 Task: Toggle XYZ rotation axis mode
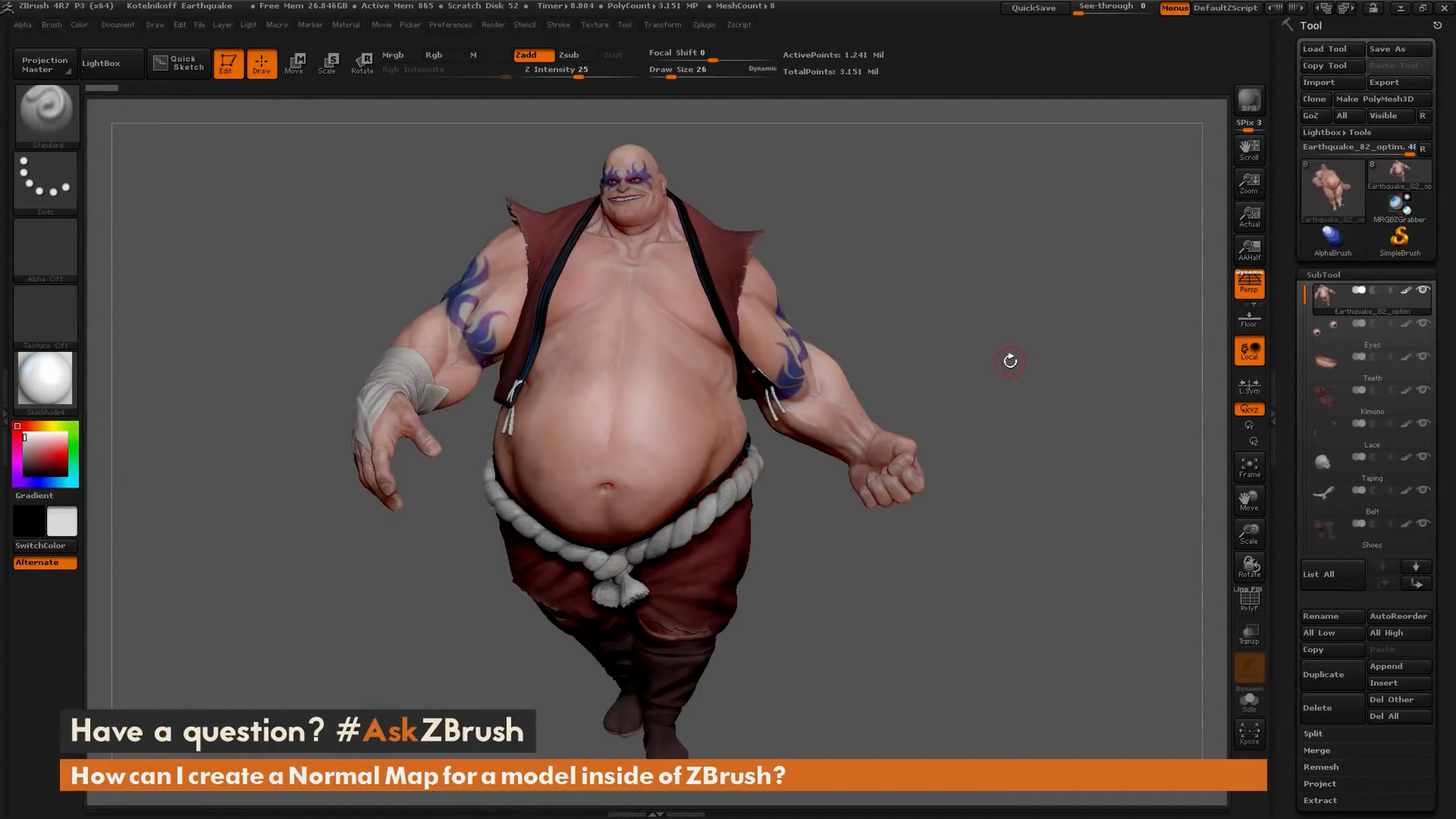pos(1249,409)
